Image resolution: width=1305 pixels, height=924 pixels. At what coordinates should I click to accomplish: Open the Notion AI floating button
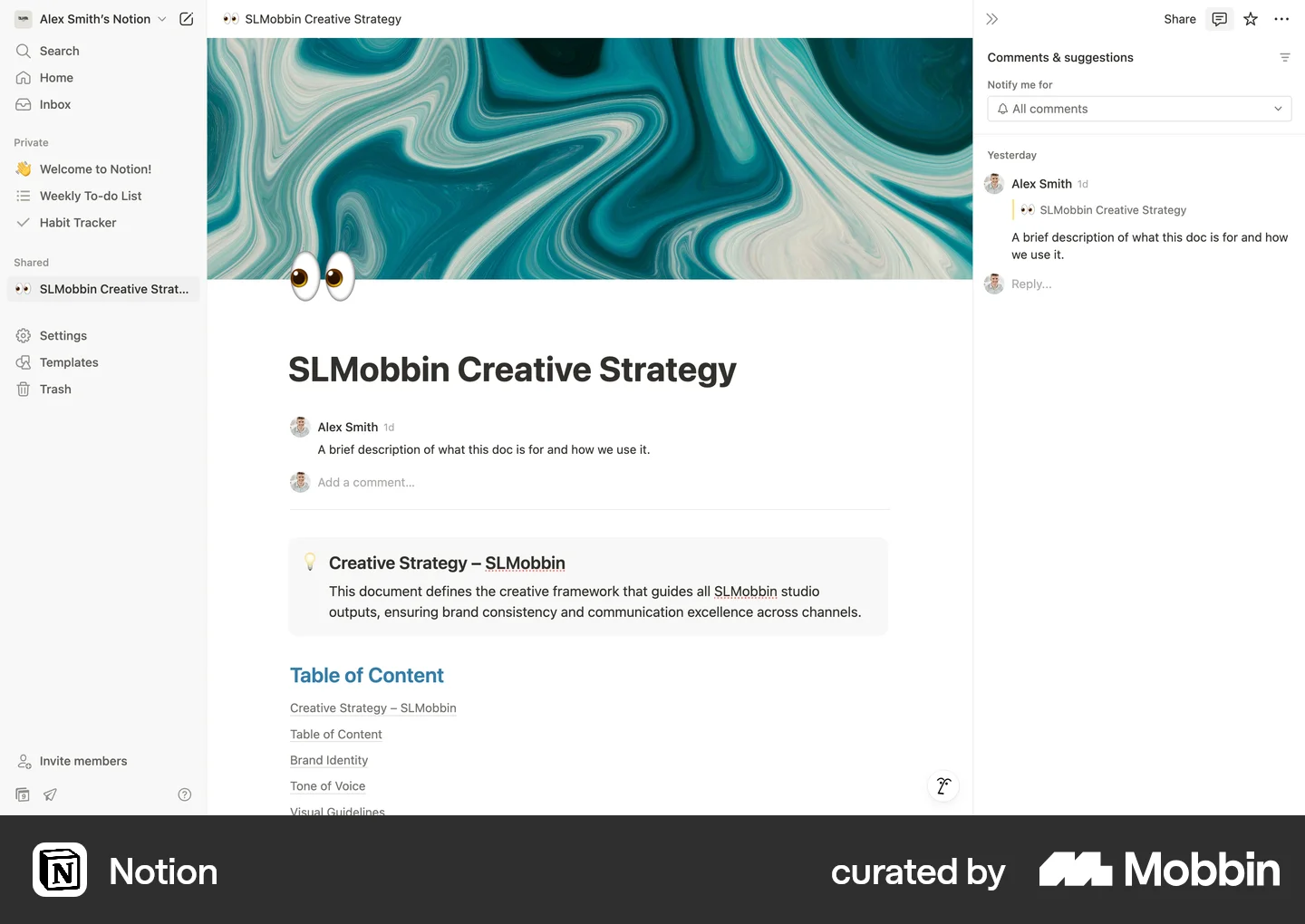pos(943,785)
